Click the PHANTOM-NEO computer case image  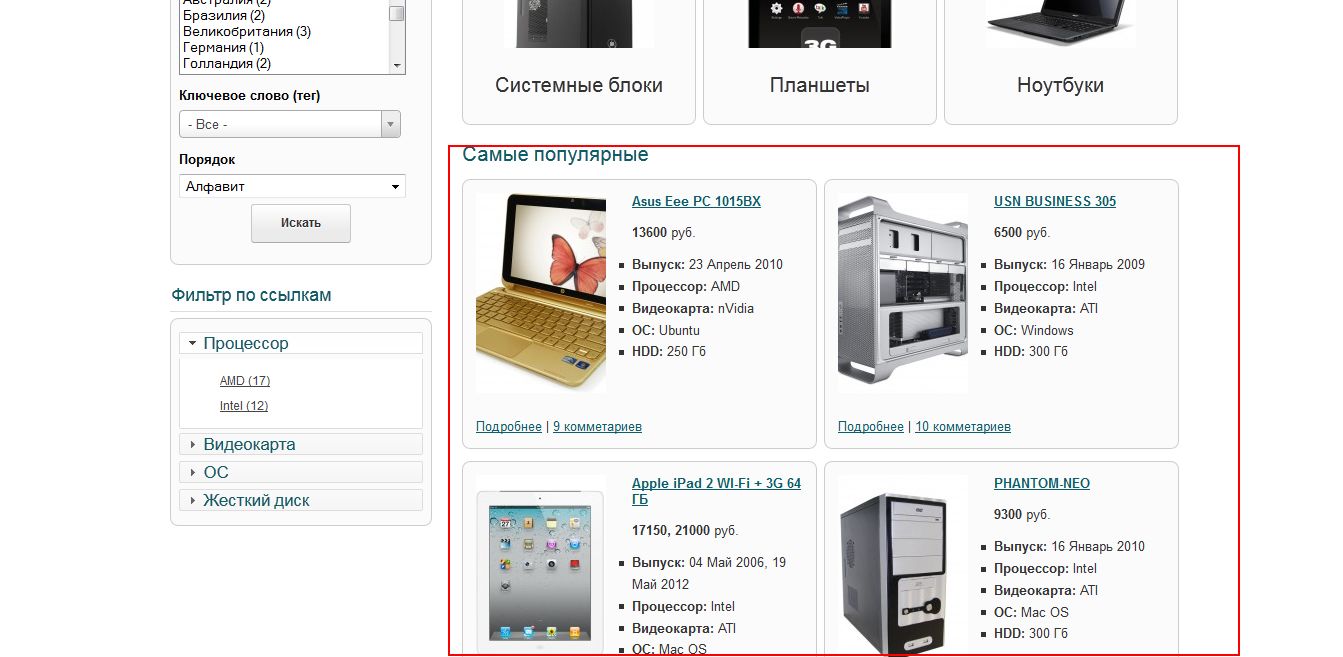[903, 566]
